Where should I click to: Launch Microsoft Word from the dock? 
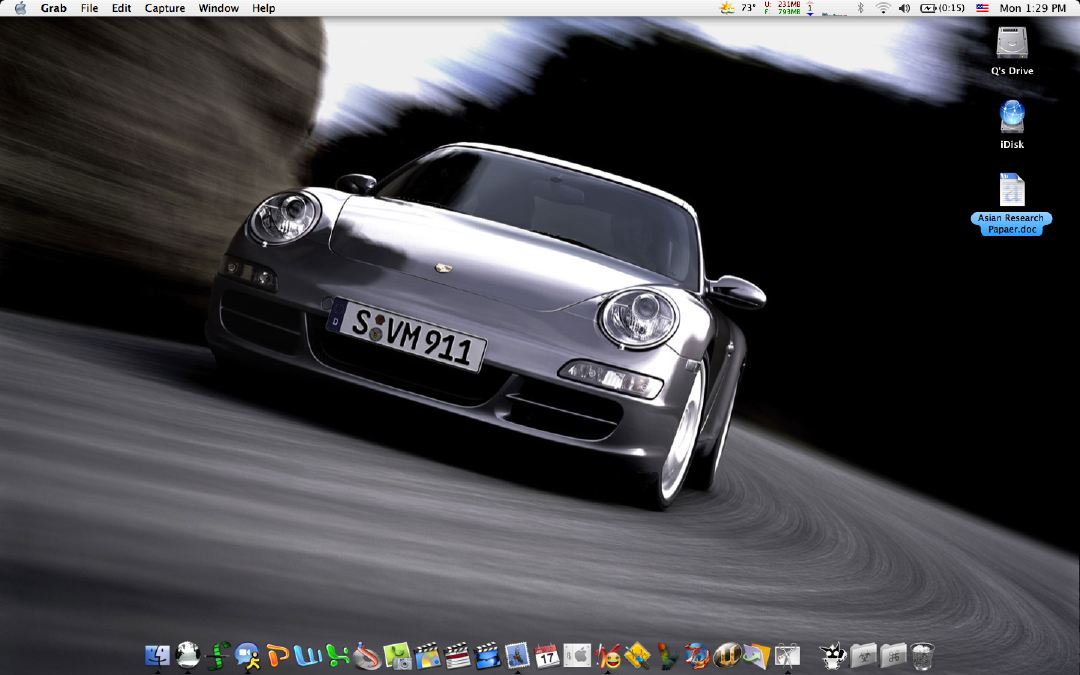(308, 656)
